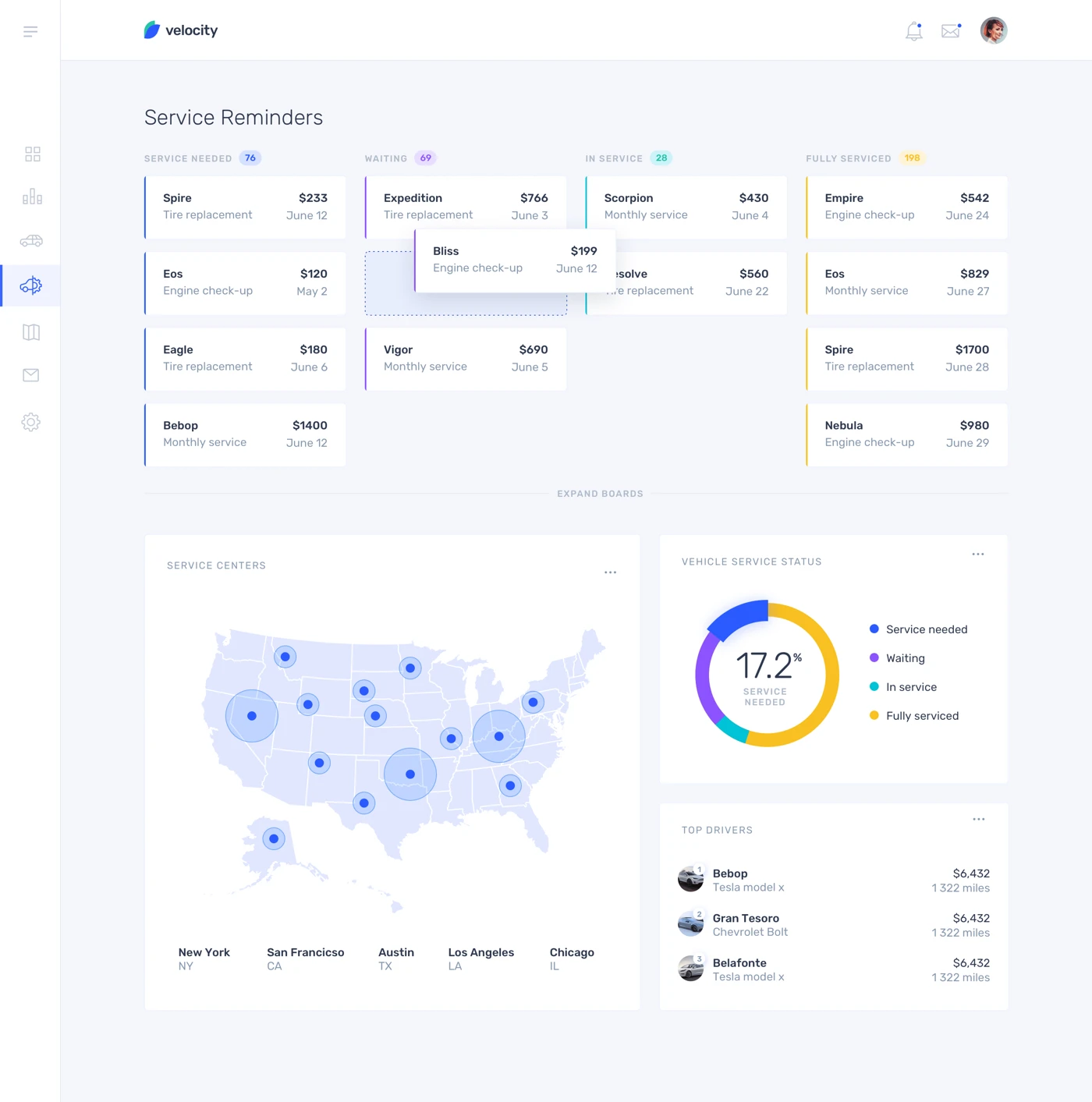Select the analytics bar chart sidebar icon
The image size is (1092, 1102).
coord(31,197)
